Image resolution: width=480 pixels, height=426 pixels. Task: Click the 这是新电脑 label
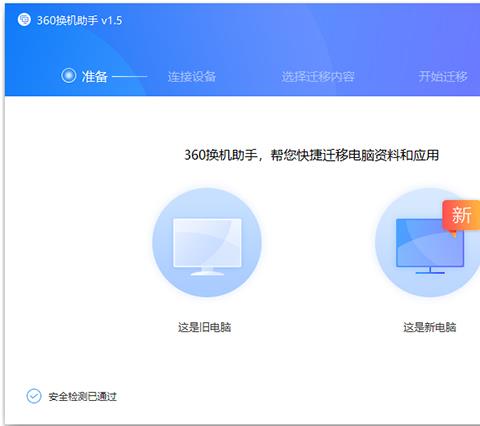[x=430, y=327]
